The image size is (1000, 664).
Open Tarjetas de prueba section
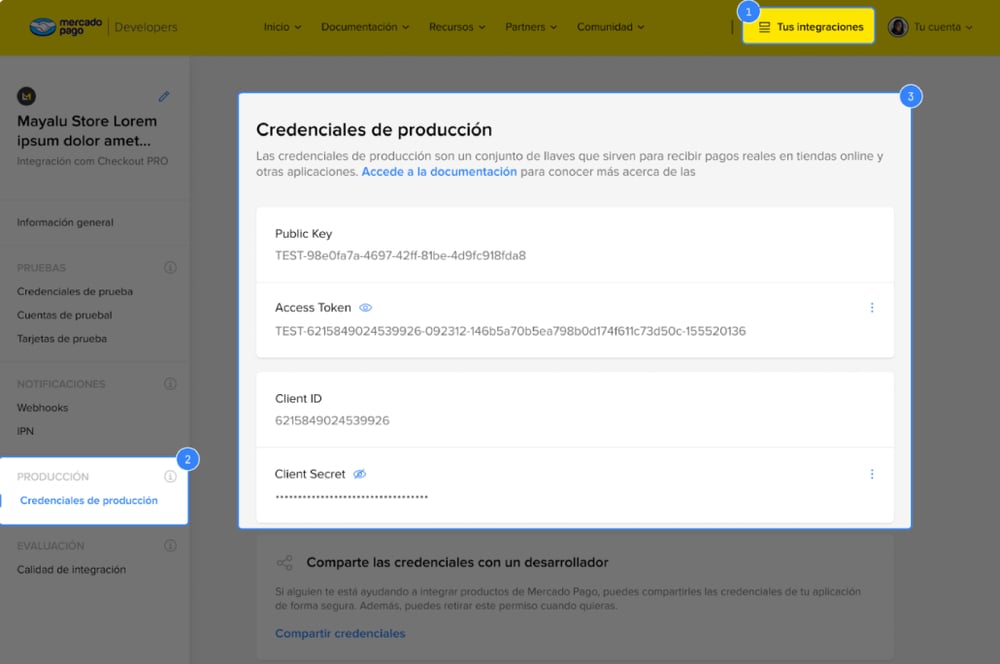click(62, 339)
